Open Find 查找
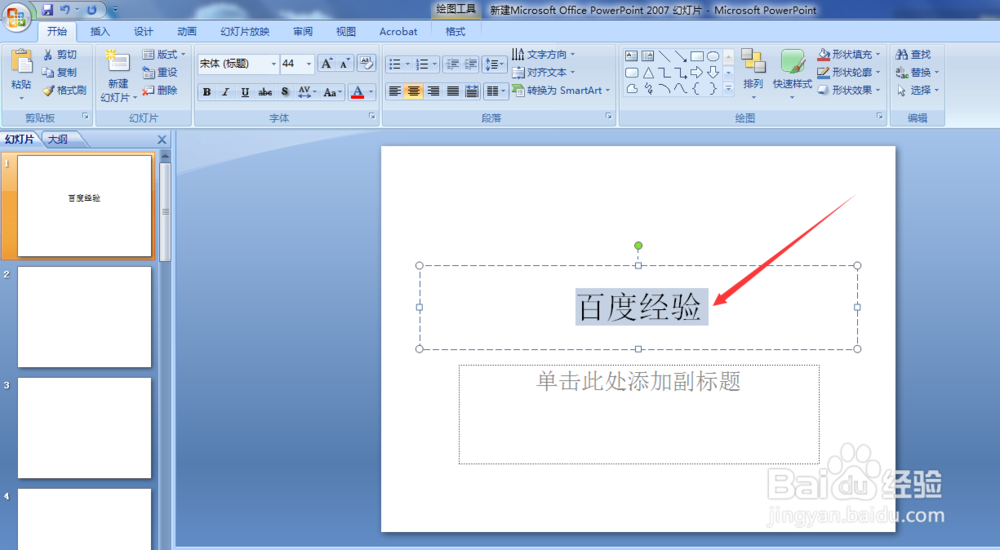 point(913,55)
